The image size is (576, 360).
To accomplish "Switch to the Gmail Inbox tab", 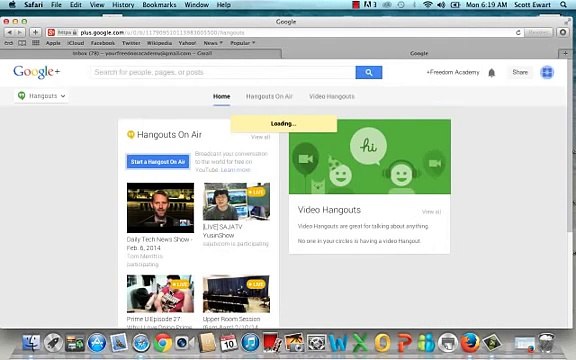I will tap(141, 53).
